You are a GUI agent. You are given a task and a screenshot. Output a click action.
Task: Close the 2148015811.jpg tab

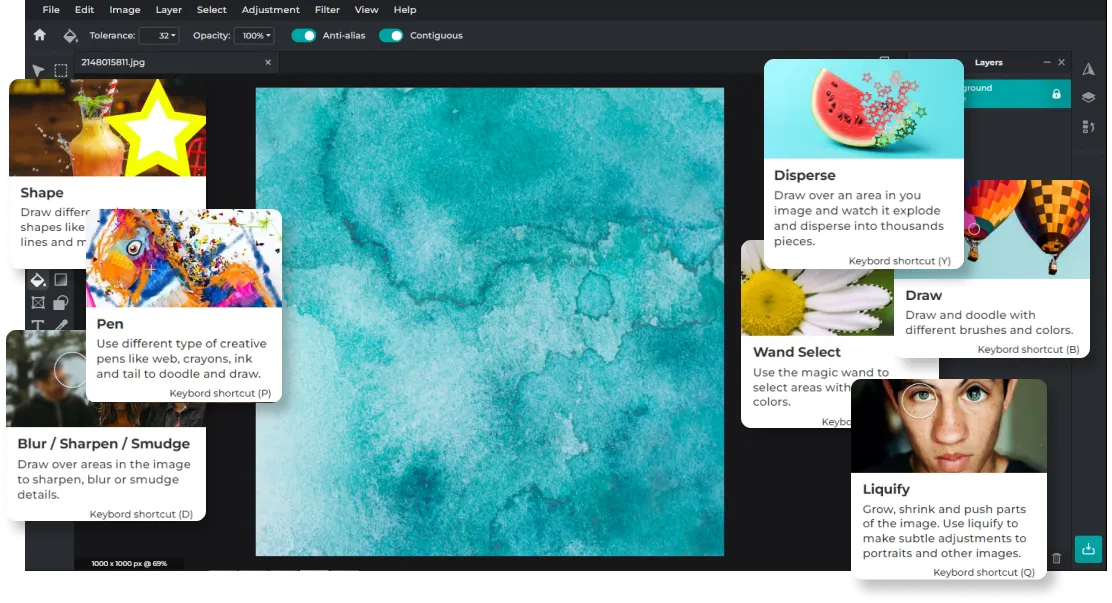[268, 62]
